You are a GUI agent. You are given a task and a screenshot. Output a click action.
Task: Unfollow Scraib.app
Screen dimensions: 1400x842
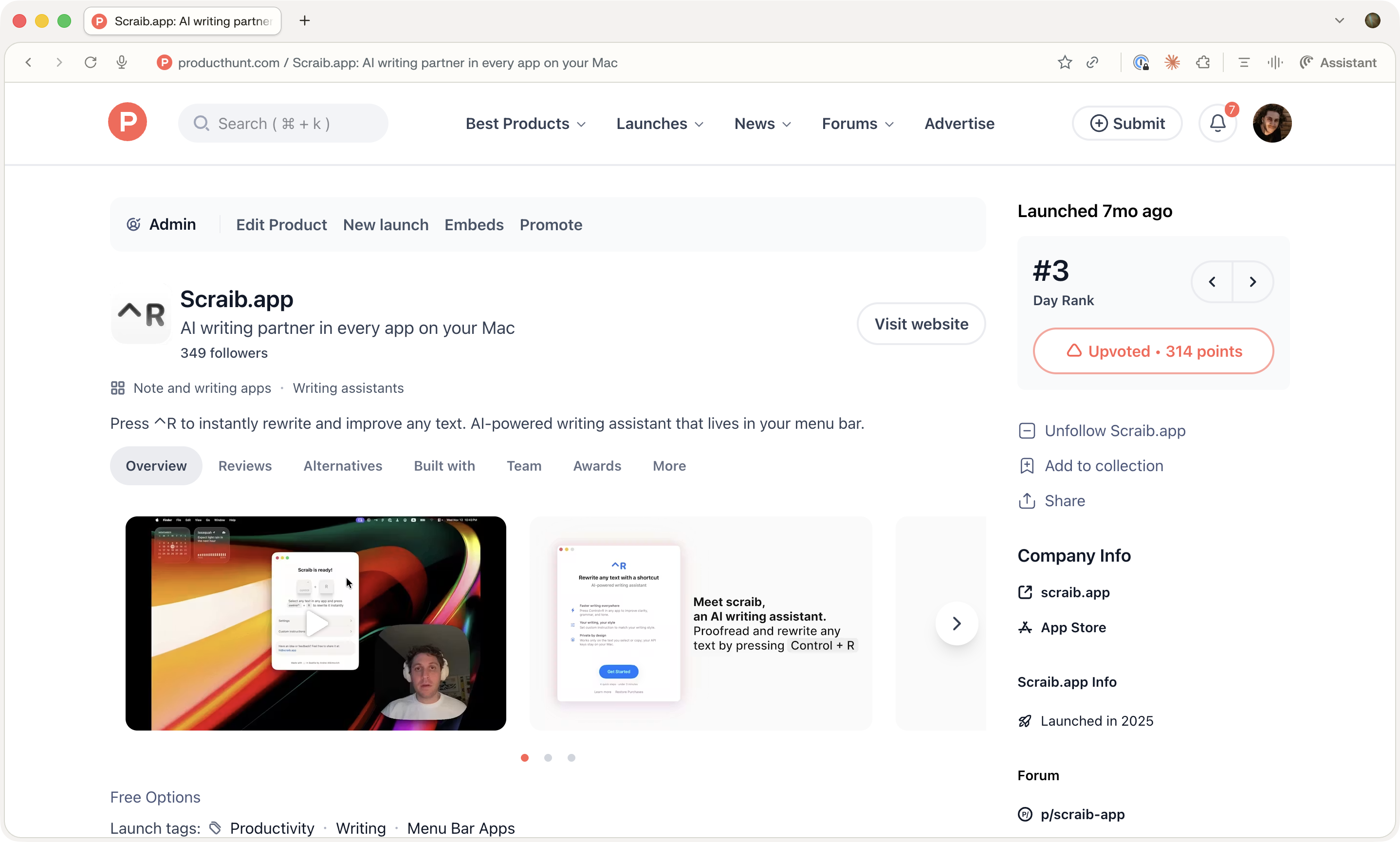pyautogui.click(x=1103, y=431)
